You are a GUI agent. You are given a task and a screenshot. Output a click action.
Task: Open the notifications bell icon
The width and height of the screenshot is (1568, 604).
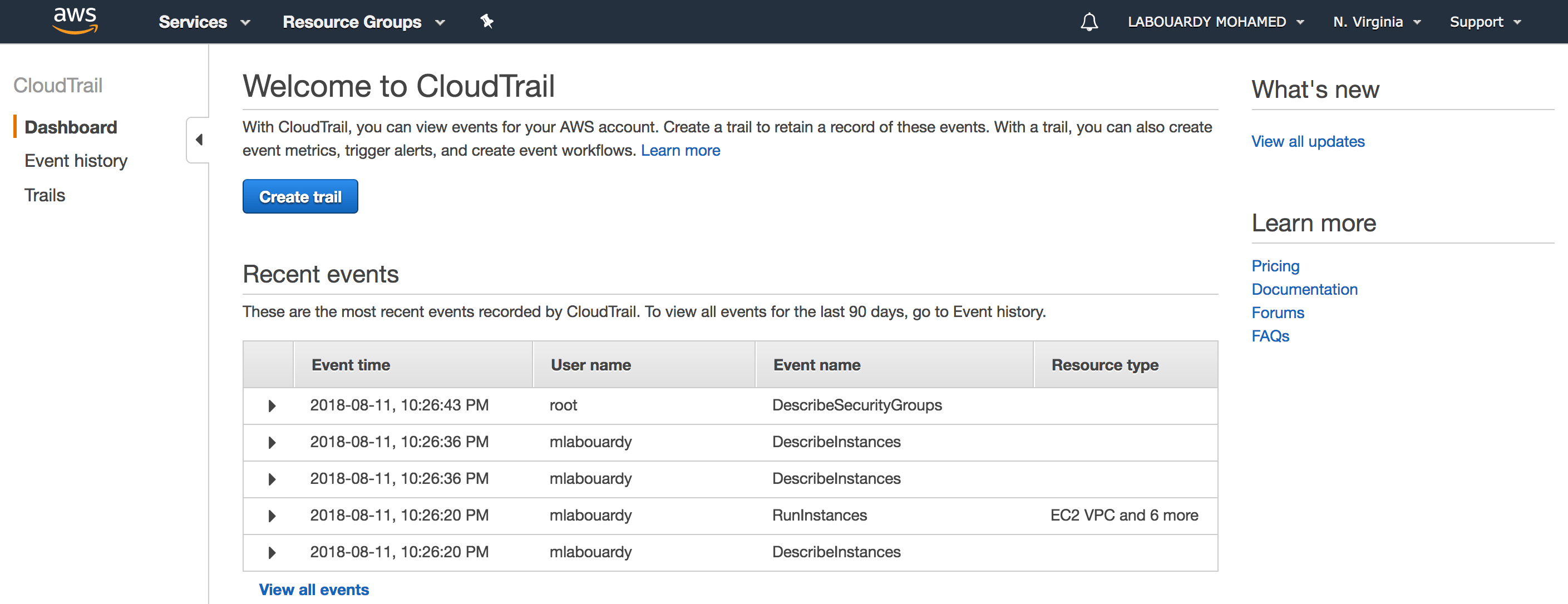[1088, 22]
